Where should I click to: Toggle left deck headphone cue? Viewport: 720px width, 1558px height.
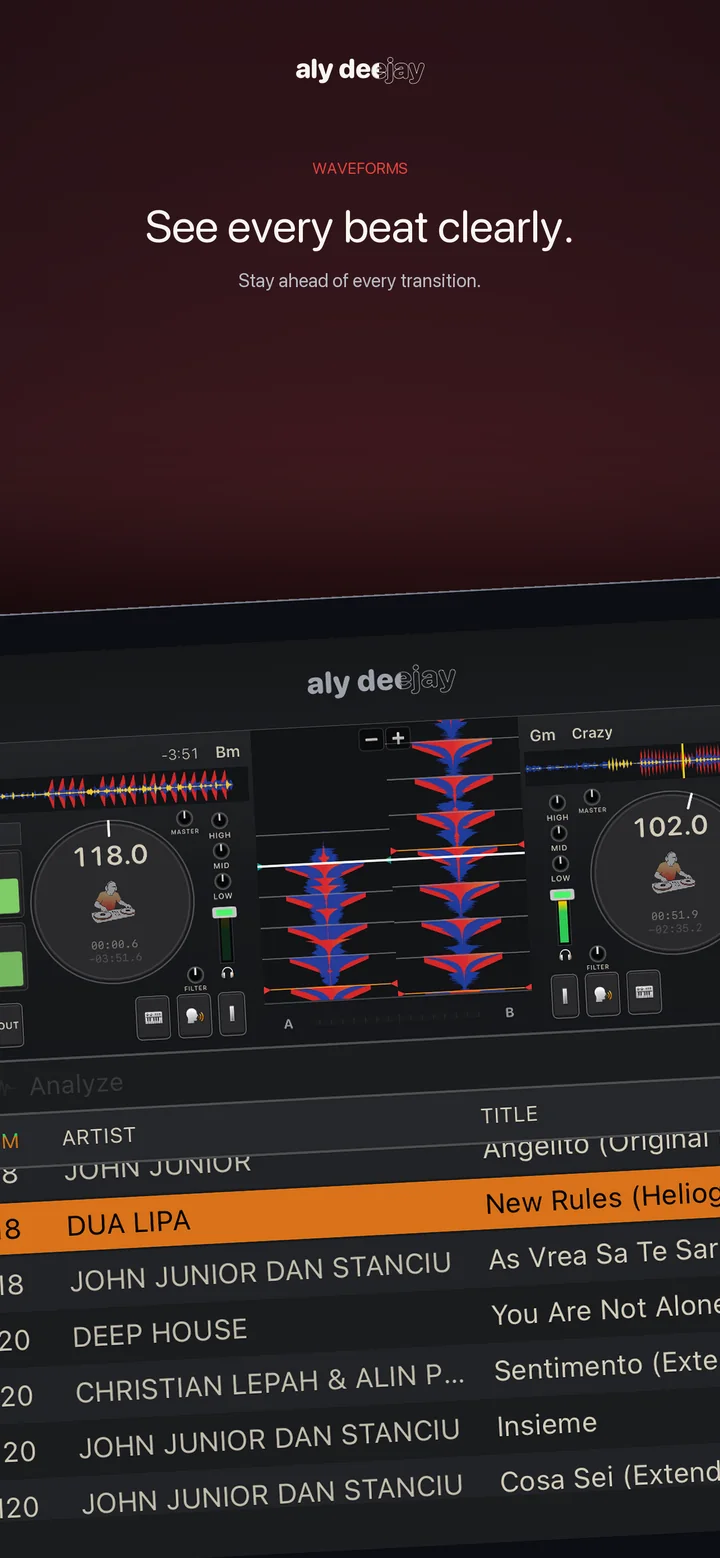(227, 972)
